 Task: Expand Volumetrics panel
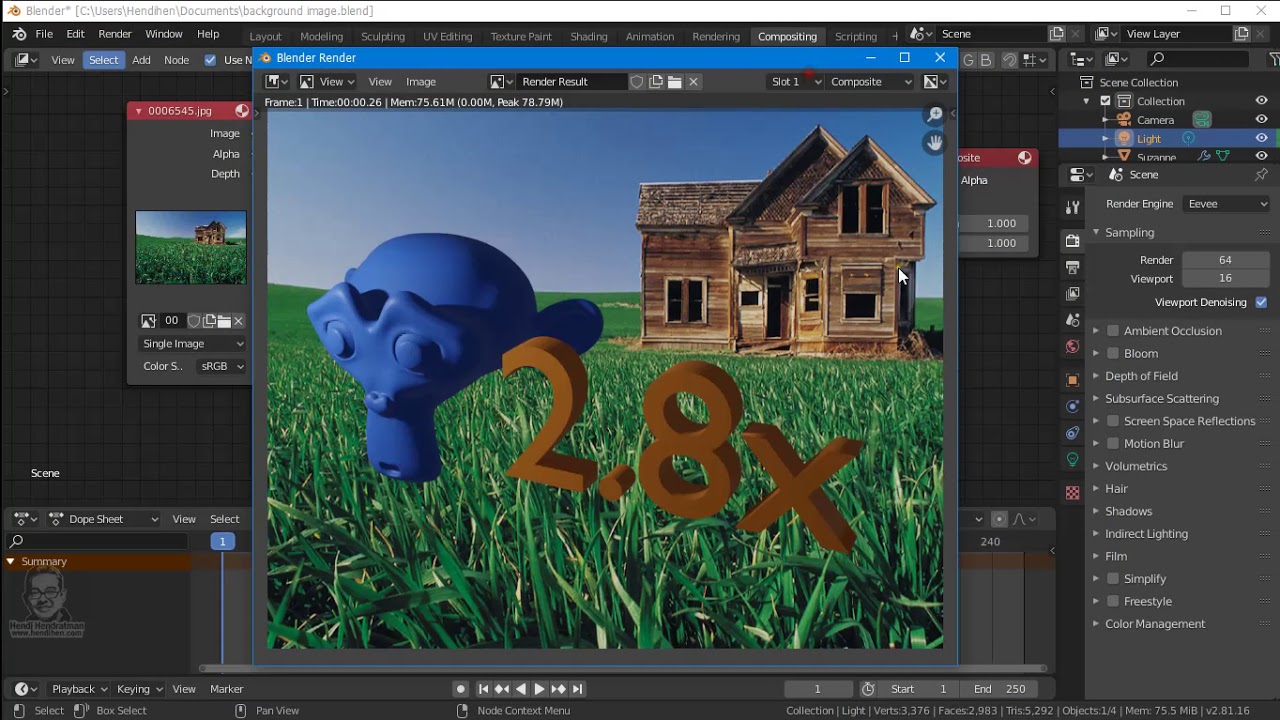[1136, 466]
